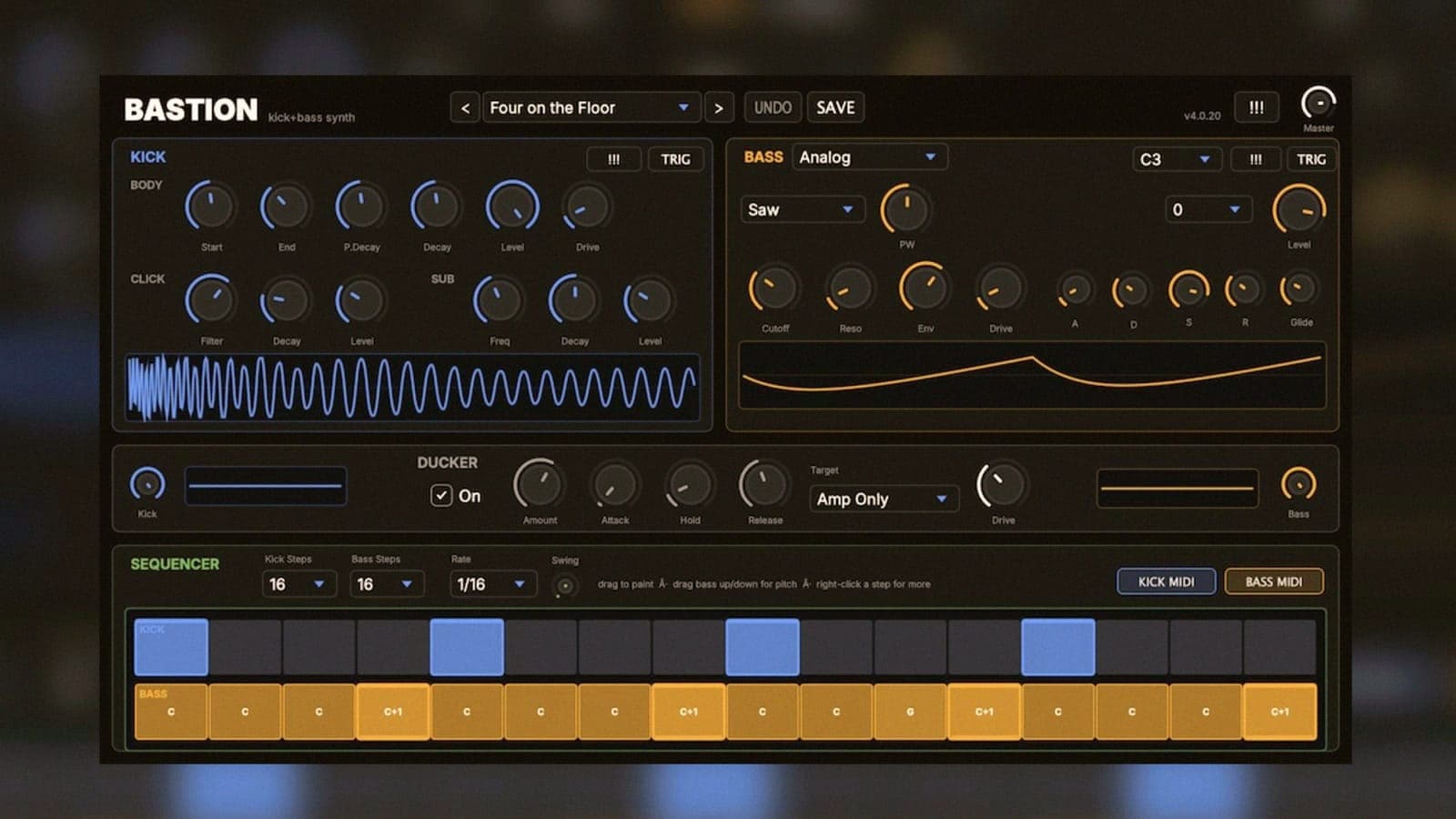Click the bass envelope D knob
This screenshot has height=819, width=1456.
pyautogui.click(x=1131, y=290)
